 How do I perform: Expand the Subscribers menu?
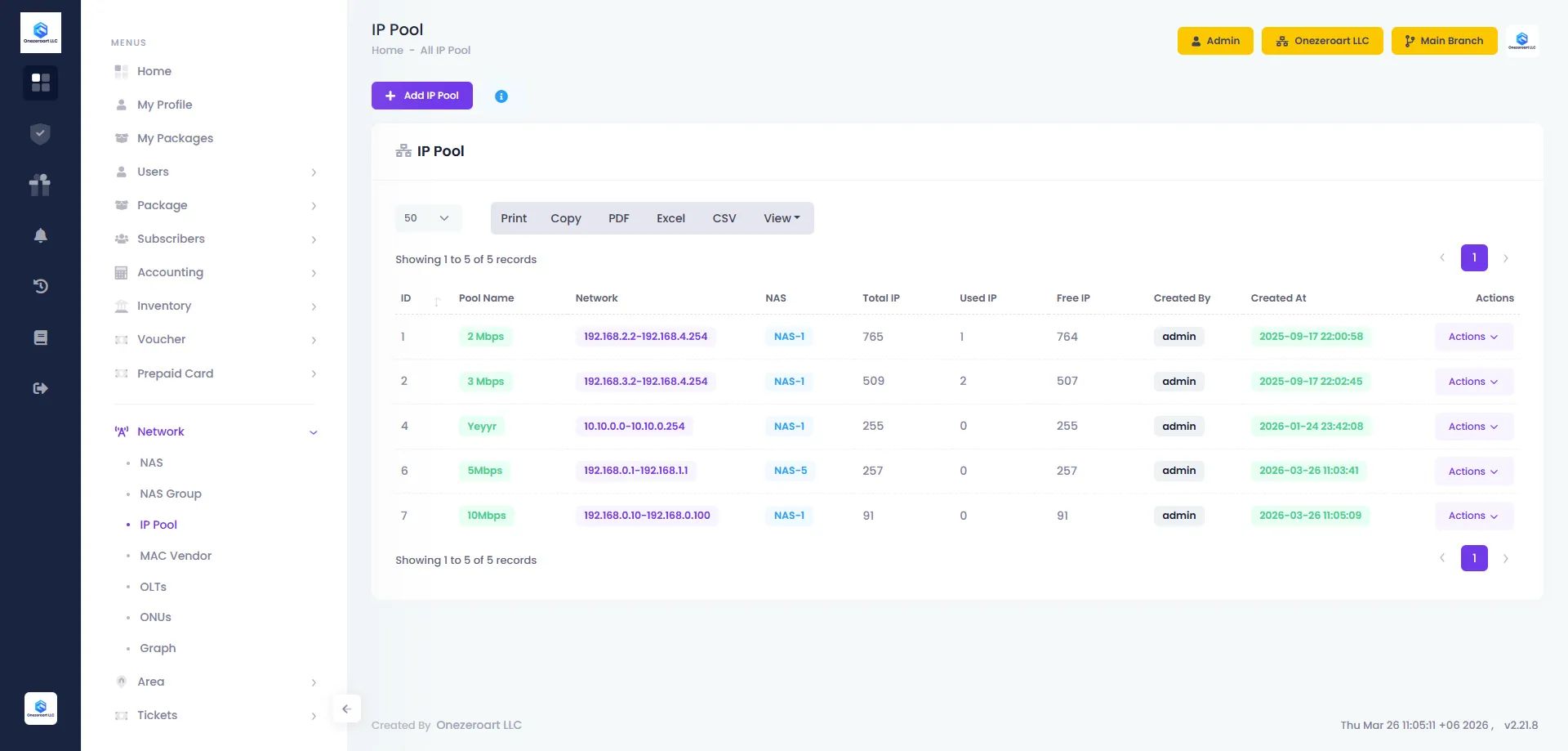(214, 239)
